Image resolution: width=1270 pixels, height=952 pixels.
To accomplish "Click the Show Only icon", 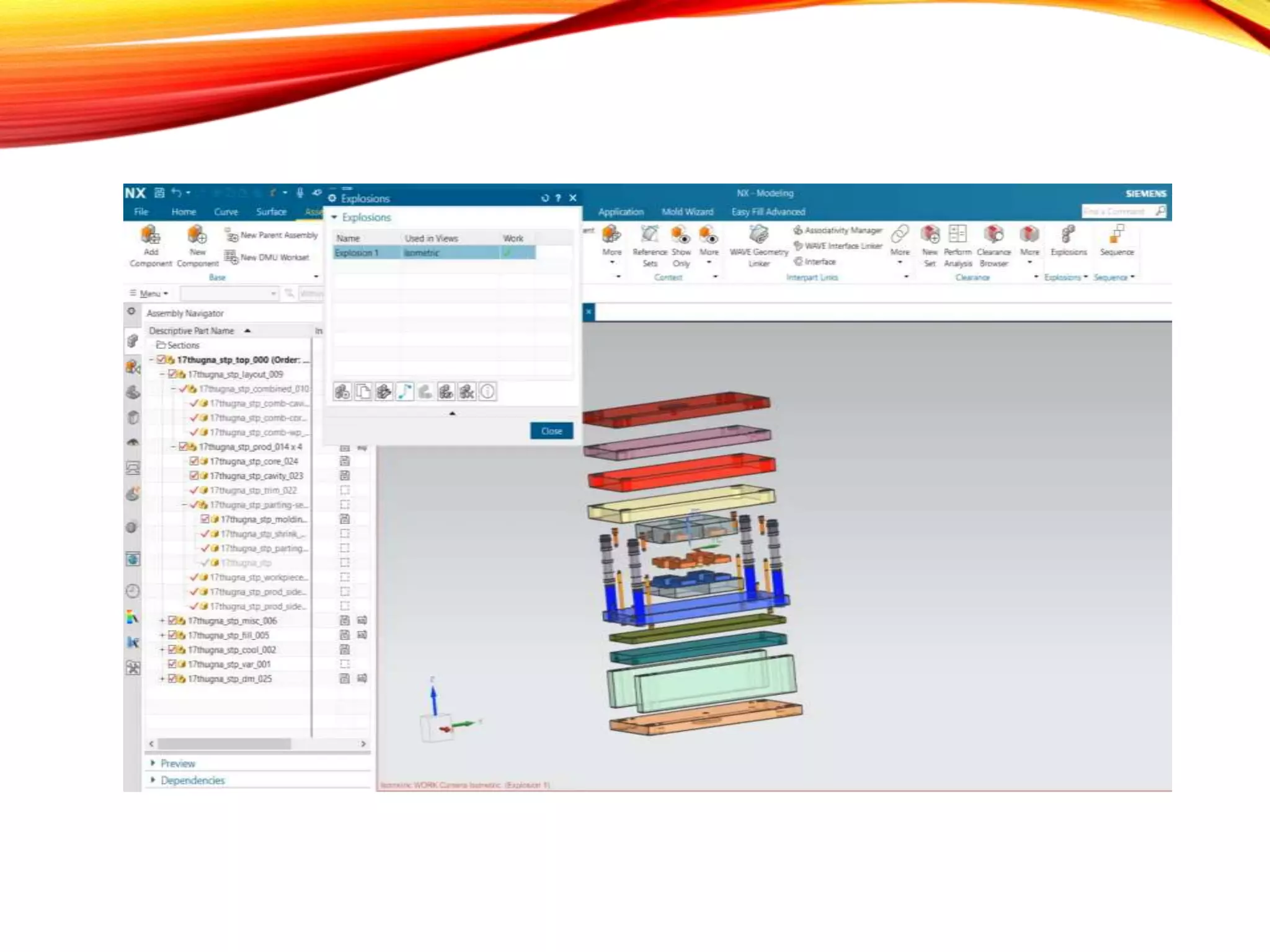I will [x=681, y=236].
